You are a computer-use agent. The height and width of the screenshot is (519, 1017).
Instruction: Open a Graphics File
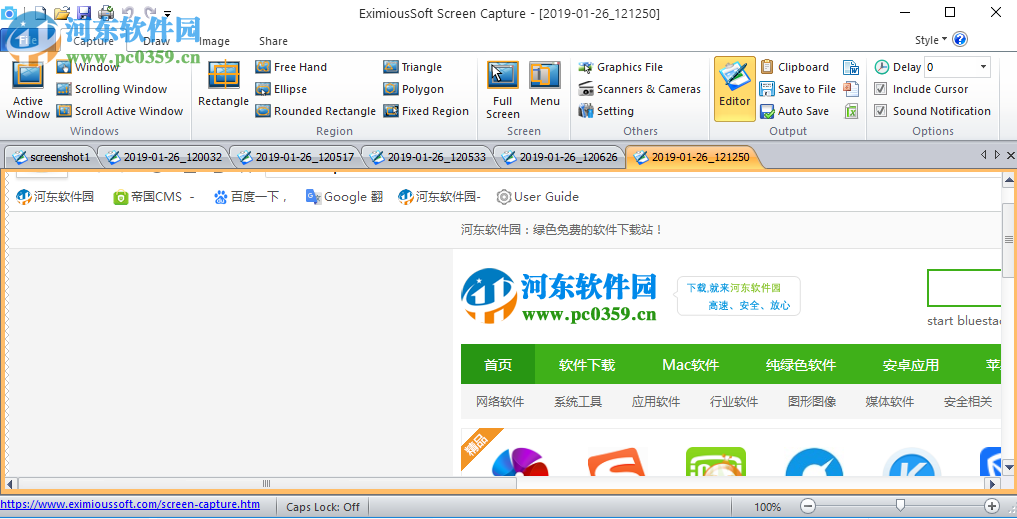pyautogui.click(x=621, y=67)
